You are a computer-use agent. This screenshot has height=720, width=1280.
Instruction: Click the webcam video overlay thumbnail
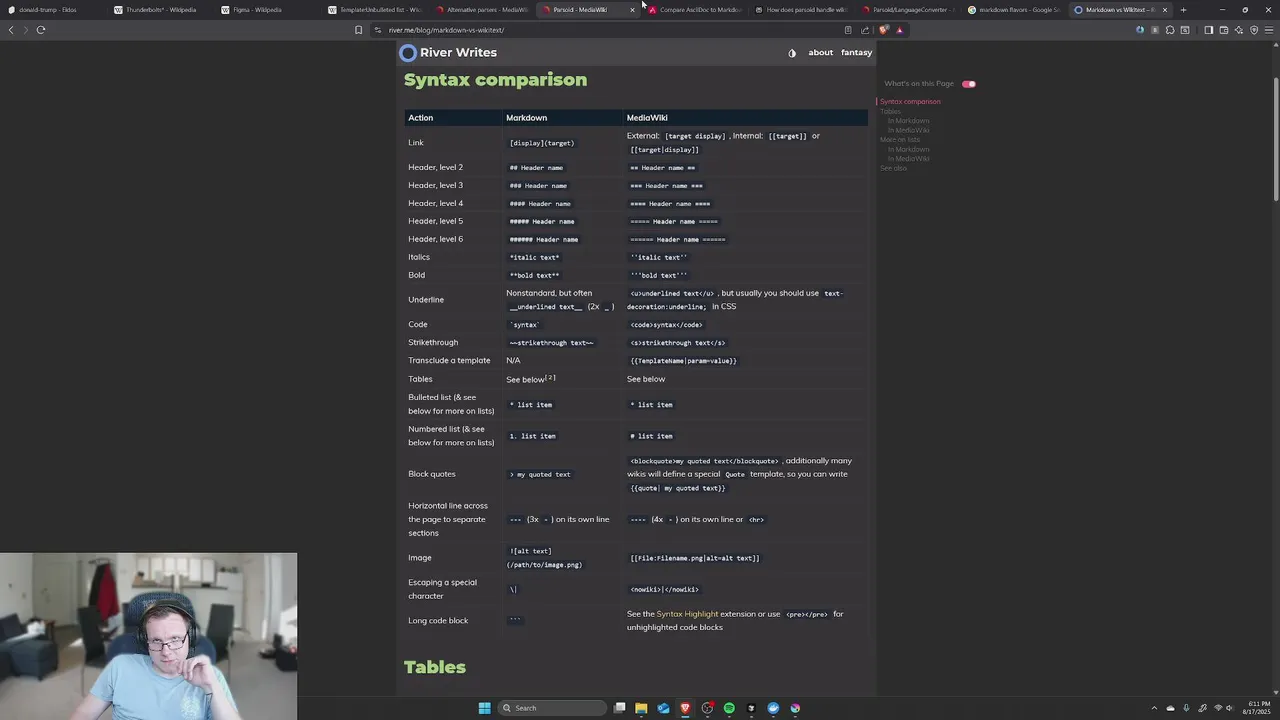pyautogui.click(x=148, y=636)
